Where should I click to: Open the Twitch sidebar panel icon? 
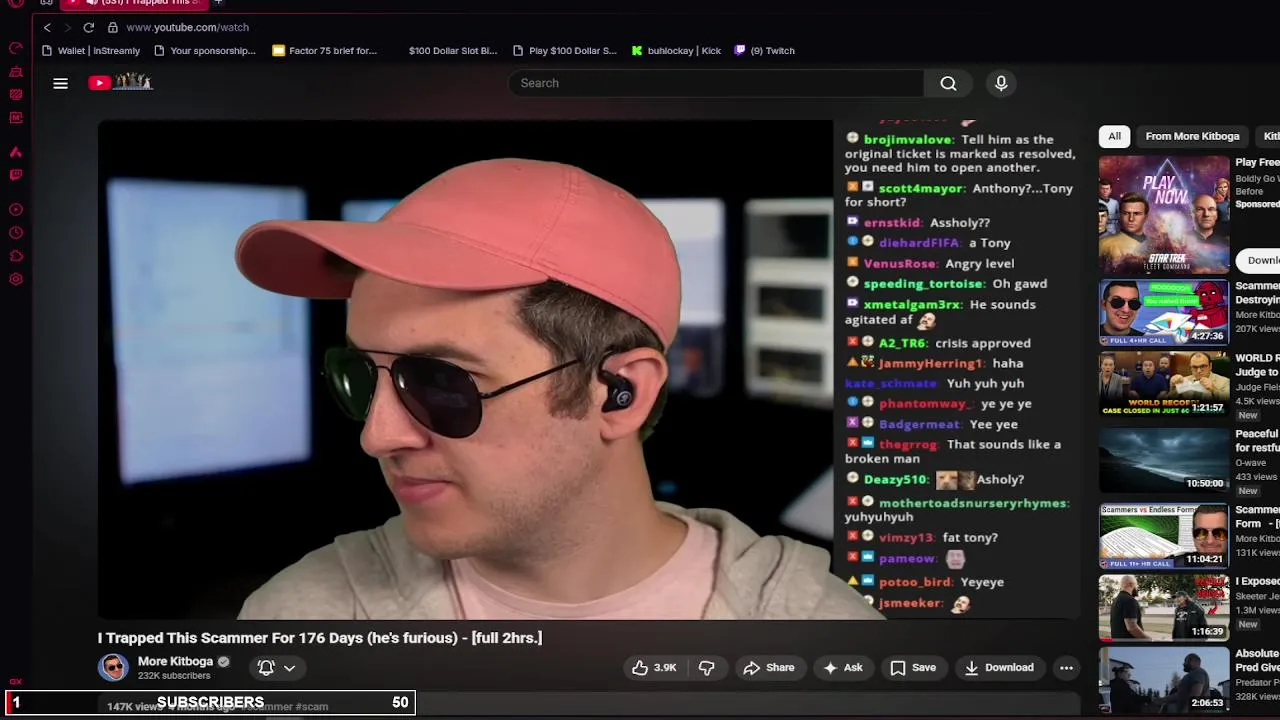coord(16,175)
